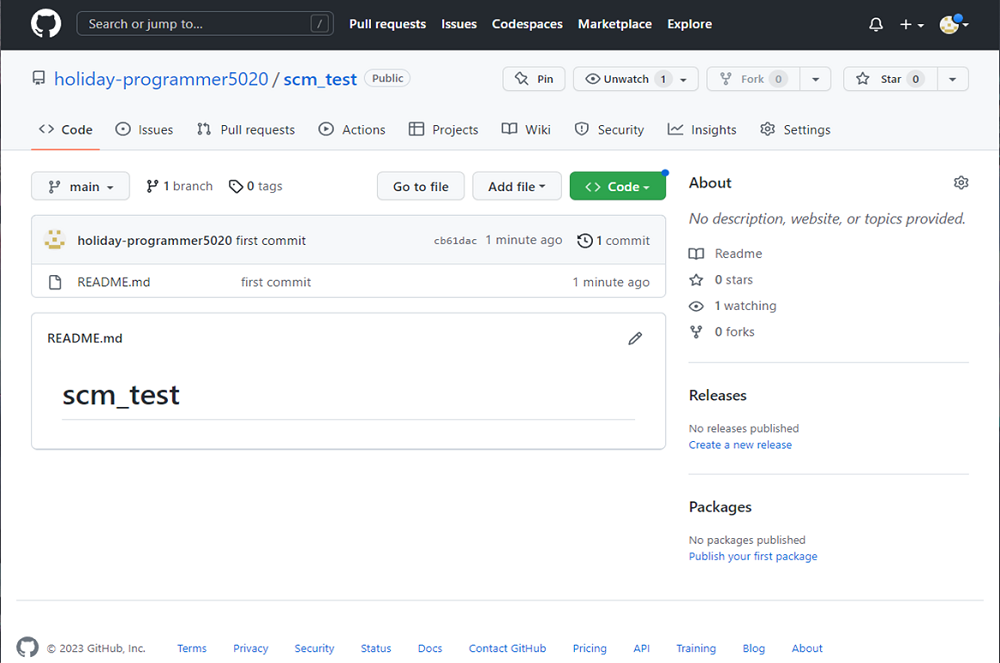Open commit author holiday-programmer5020 link
This screenshot has width=1000, height=663.
tap(154, 241)
